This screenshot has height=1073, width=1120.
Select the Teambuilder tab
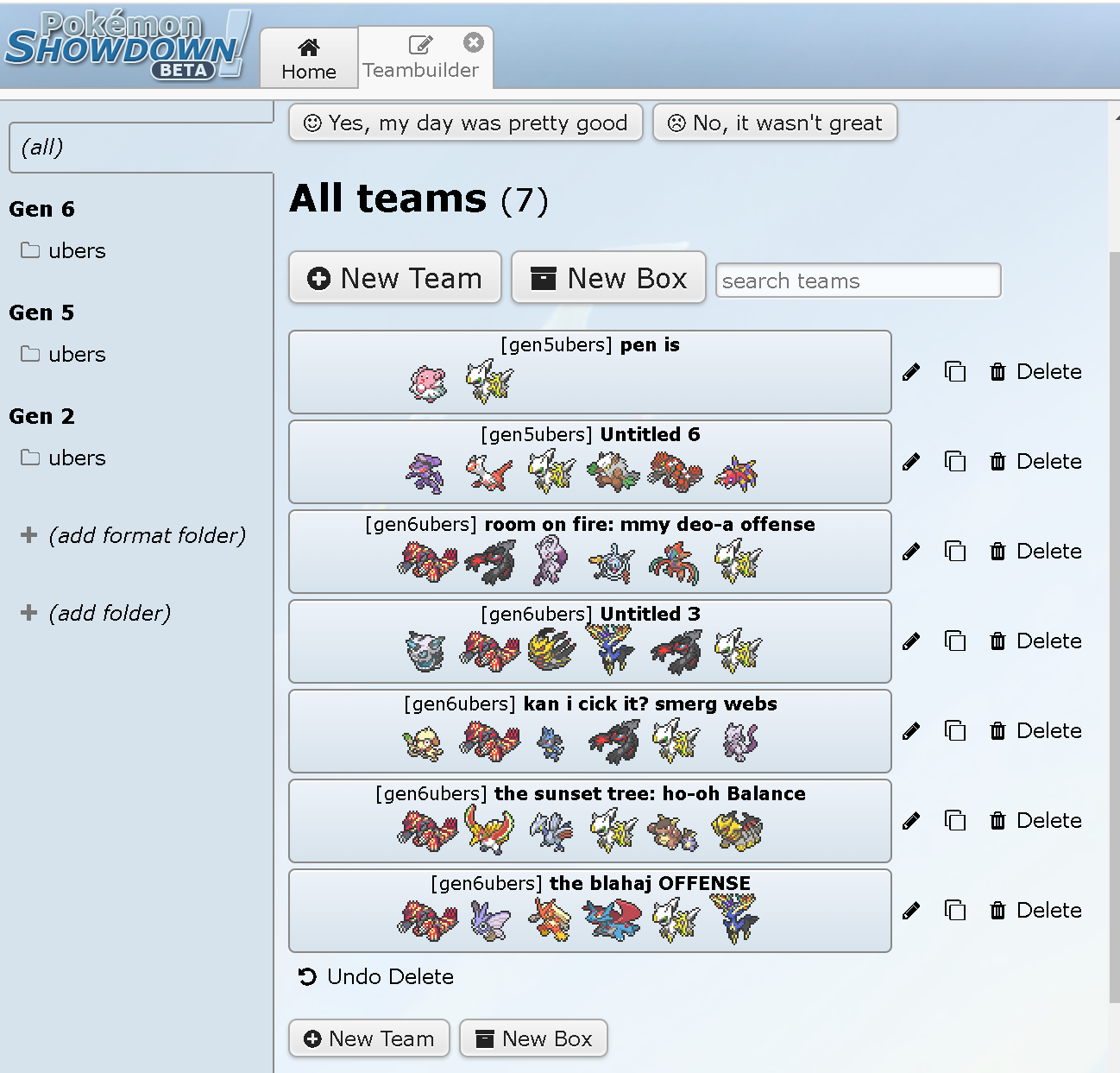420,59
